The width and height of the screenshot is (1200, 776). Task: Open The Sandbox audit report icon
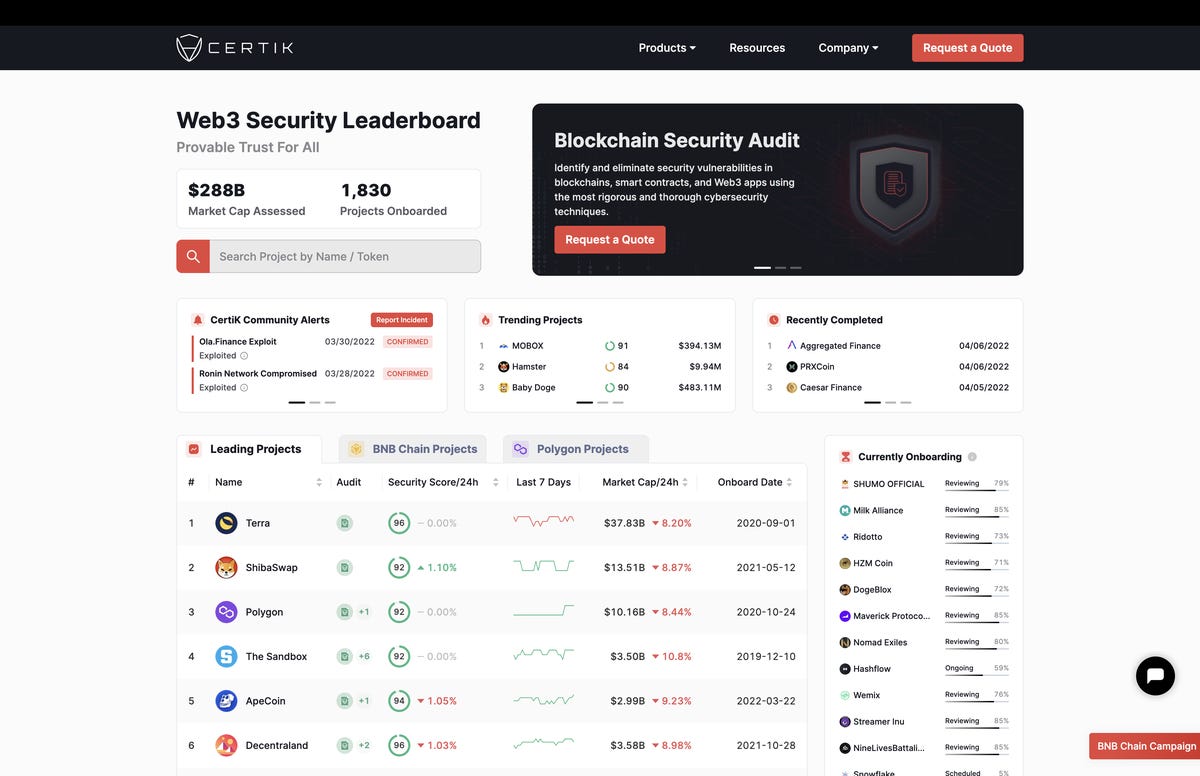pos(344,656)
